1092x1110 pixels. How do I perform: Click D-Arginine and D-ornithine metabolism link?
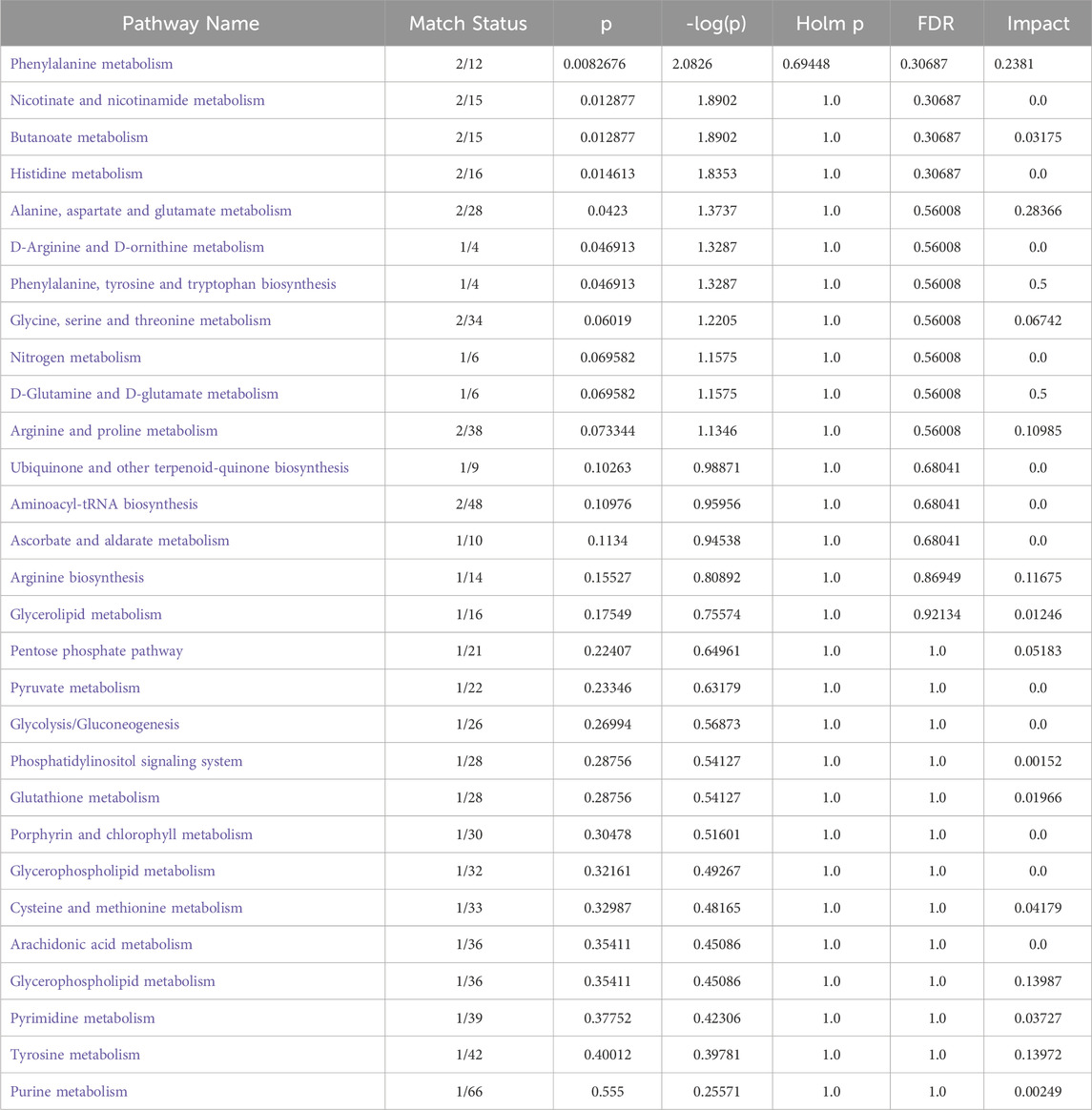137,247
